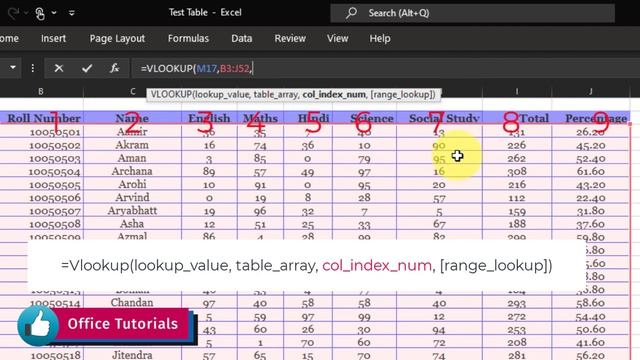The width and height of the screenshot is (640, 360).
Task: Switch to the Formulas tab
Action: (x=188, y=38)
